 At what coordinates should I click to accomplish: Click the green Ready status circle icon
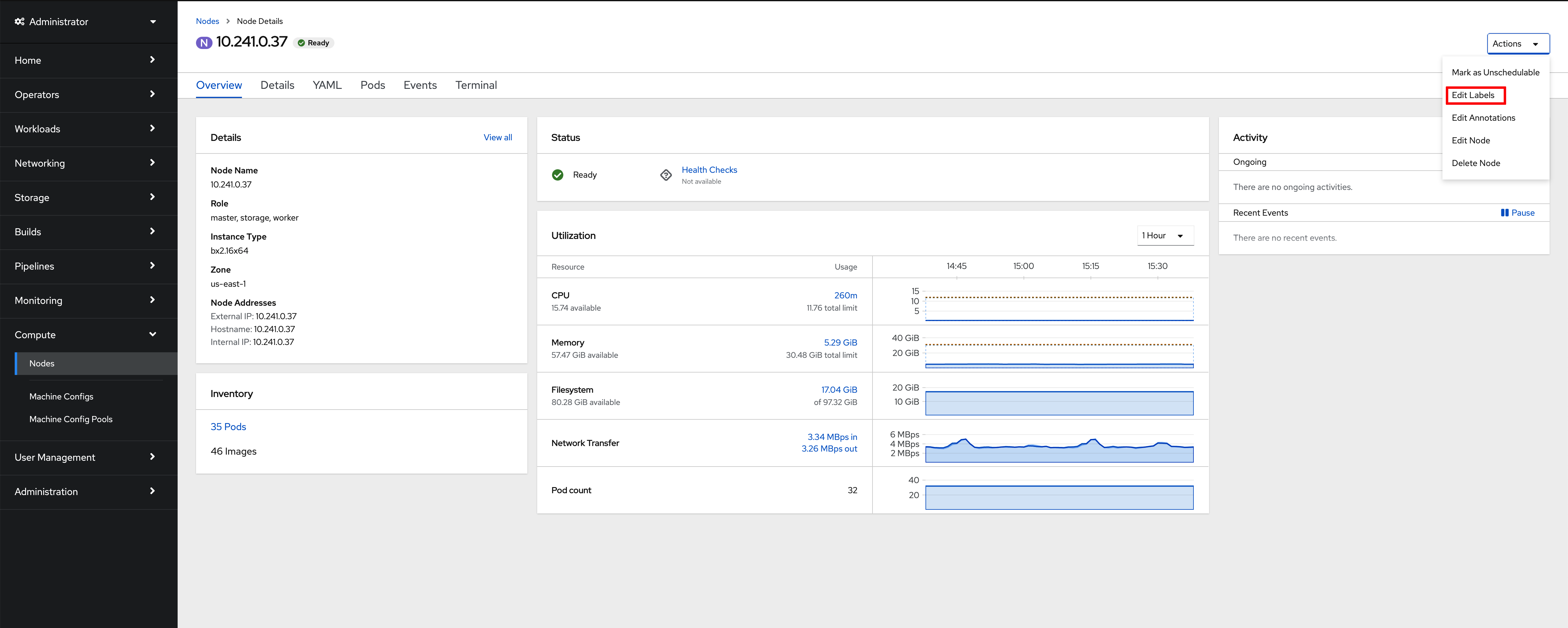[558, 175]
